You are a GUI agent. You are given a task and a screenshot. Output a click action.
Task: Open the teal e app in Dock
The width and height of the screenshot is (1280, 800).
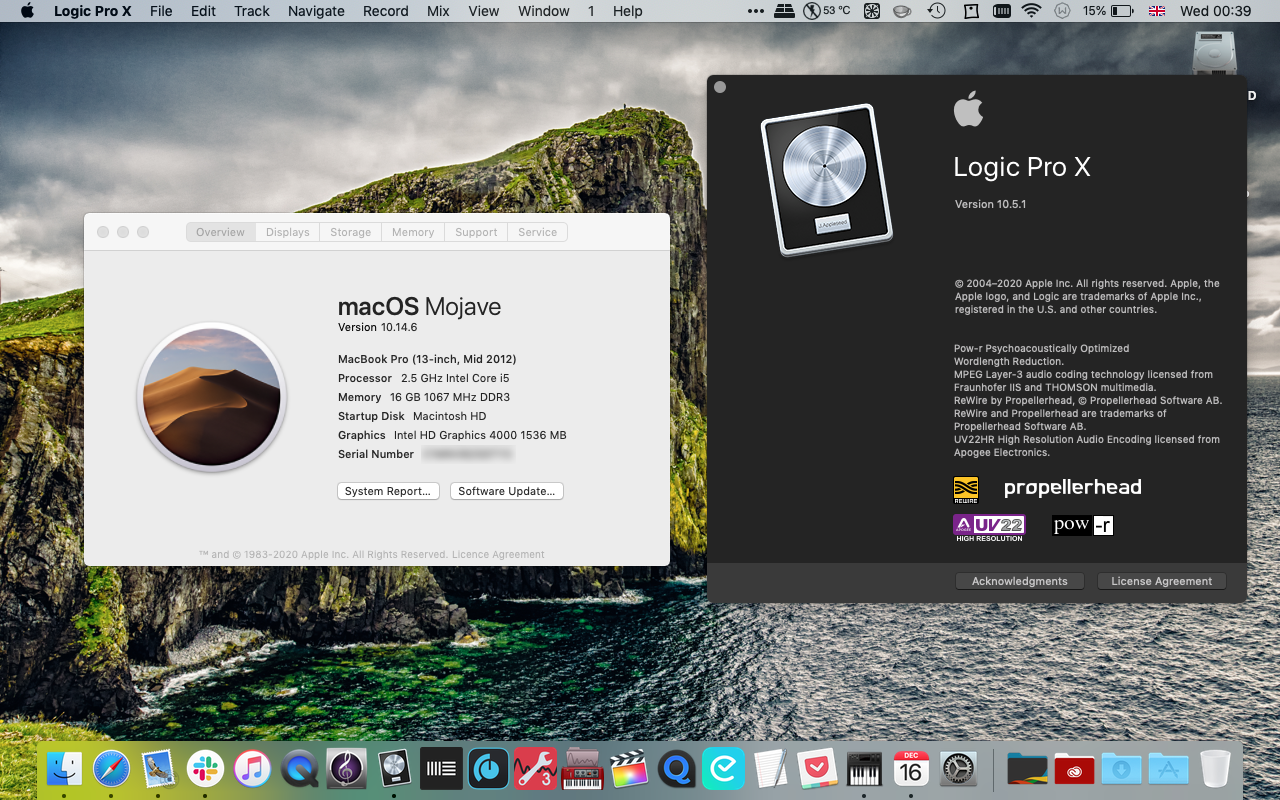point(723,769)
